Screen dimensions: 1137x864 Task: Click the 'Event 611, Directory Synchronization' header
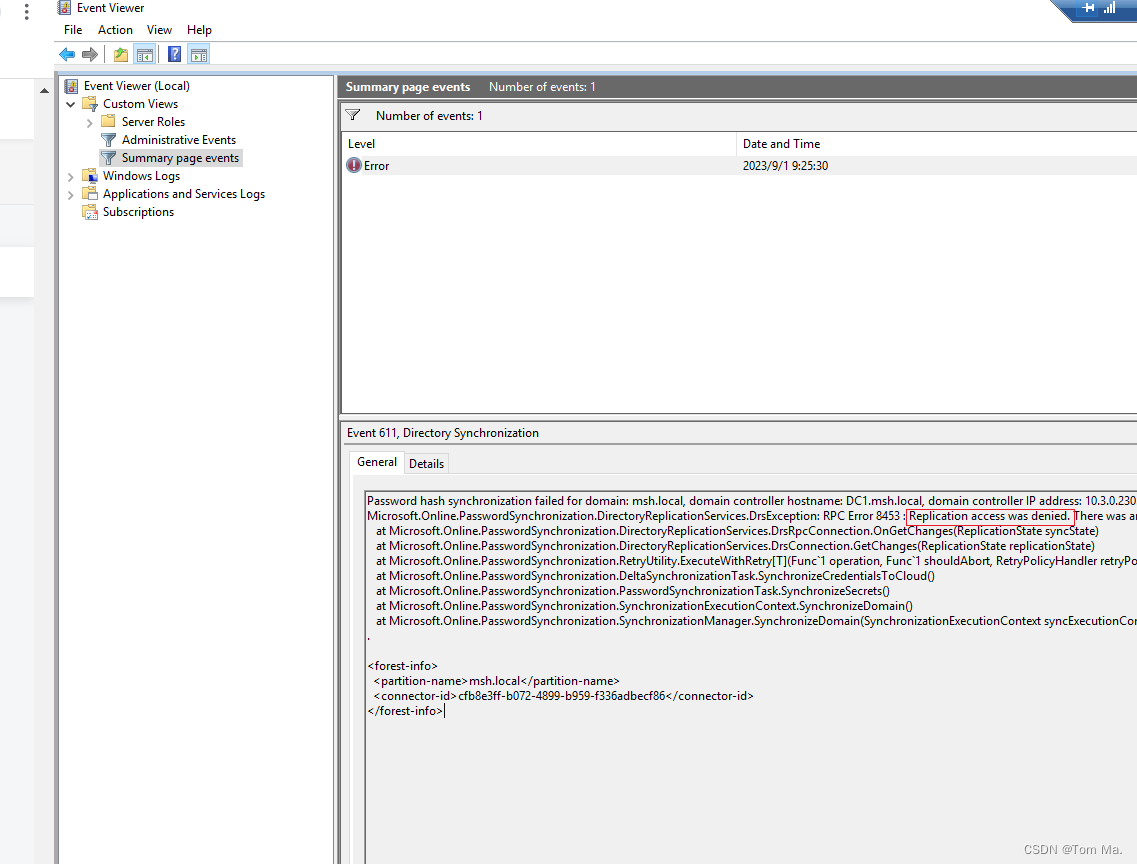click(x=443, y=433)
